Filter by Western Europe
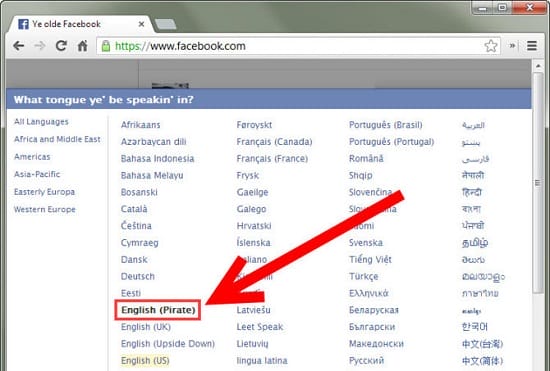The width and height of the screenshot is (550, 371). click(45, 209)
